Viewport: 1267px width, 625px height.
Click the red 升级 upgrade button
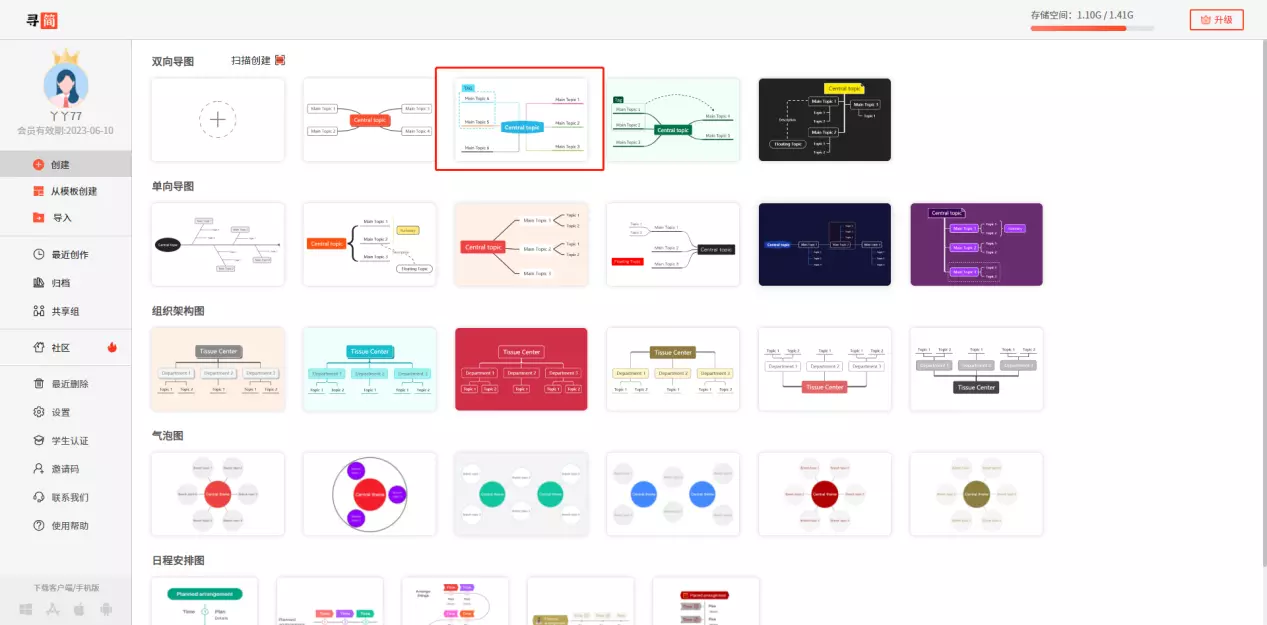tap(1216, 20)
